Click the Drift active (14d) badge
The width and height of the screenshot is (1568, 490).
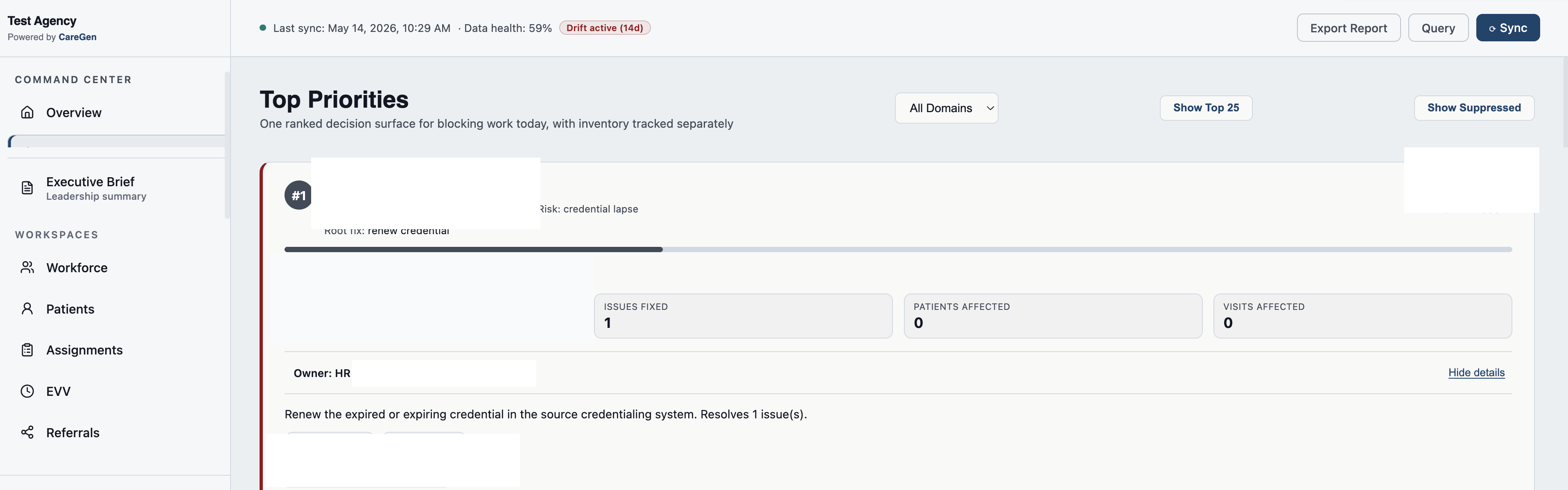[604, 28]
